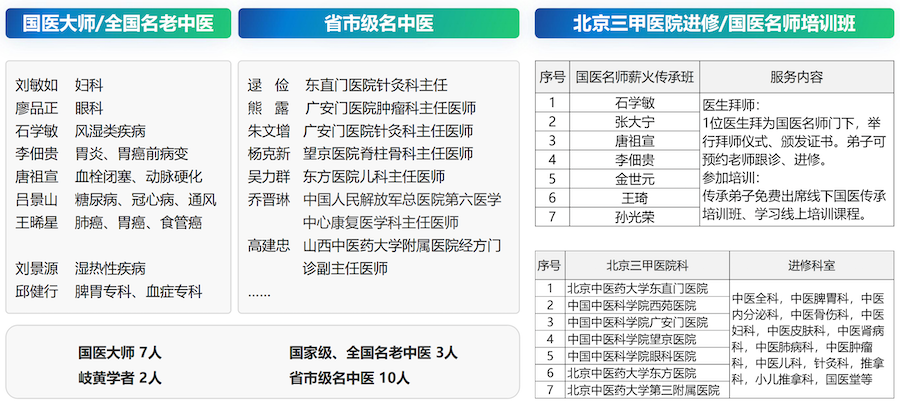900x403 pixels.
Task: Select the name 邱健行
Action: tap(37, 291)
